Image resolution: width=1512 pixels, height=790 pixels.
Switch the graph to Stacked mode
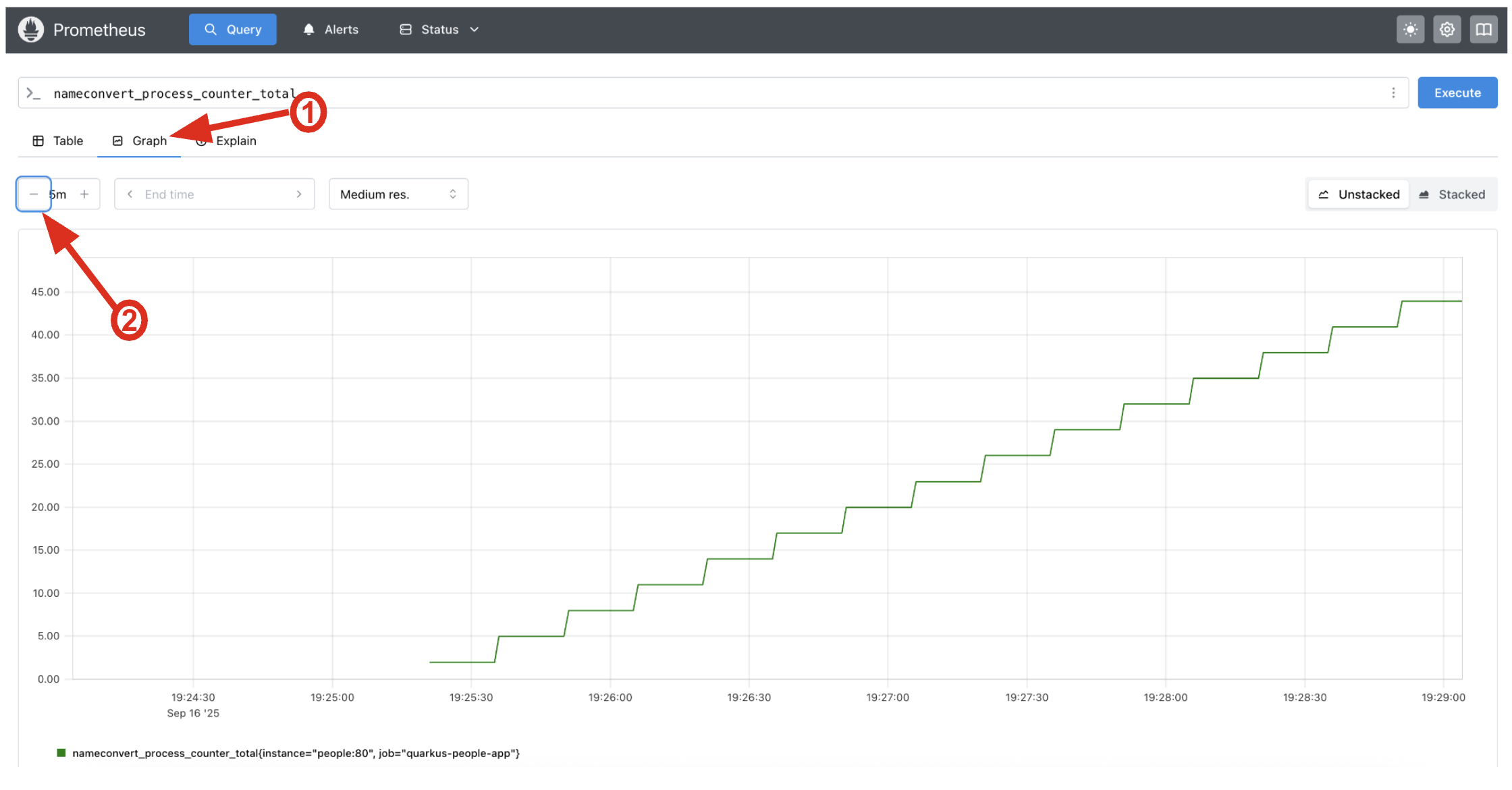pyautogui.click(x=1452, y=194)
